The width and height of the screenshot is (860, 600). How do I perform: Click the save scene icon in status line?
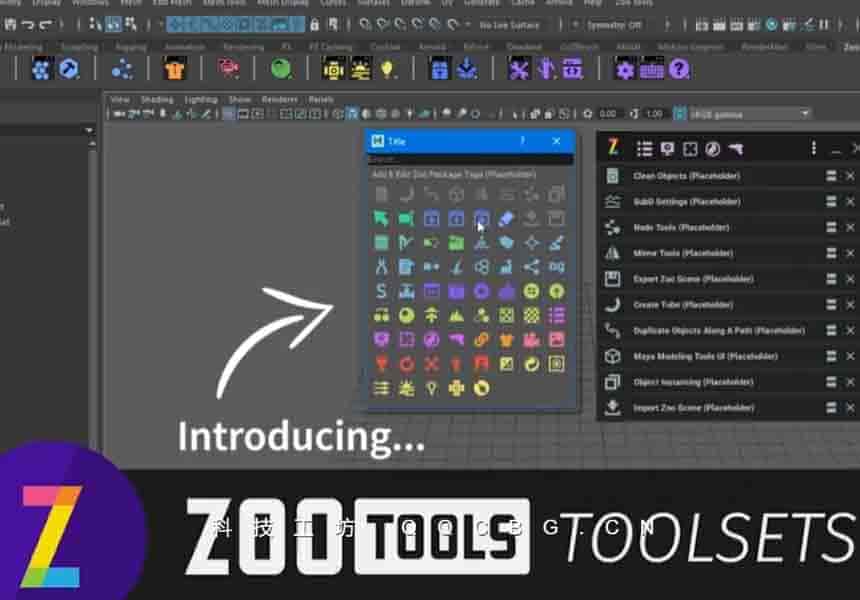point(10,24)
